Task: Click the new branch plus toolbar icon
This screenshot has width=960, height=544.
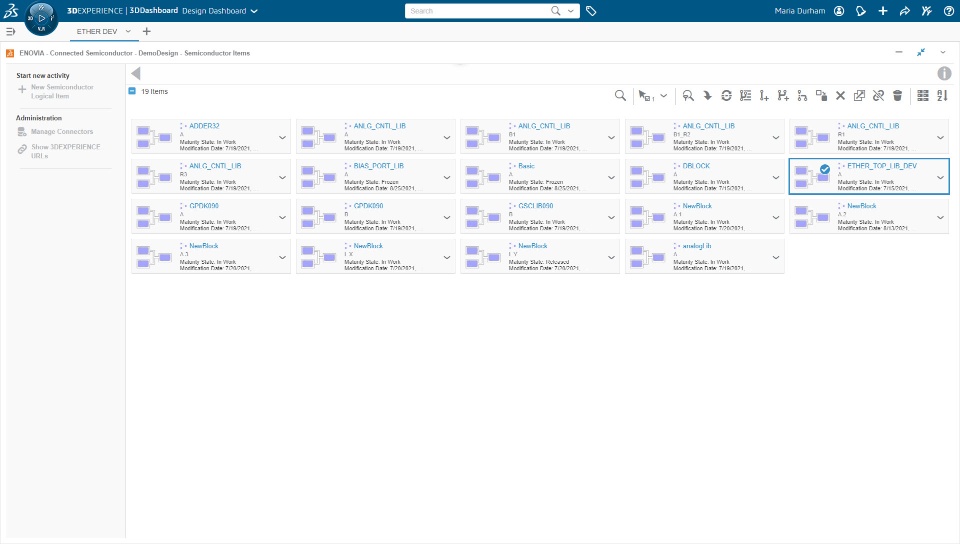Action: point(783,95)
